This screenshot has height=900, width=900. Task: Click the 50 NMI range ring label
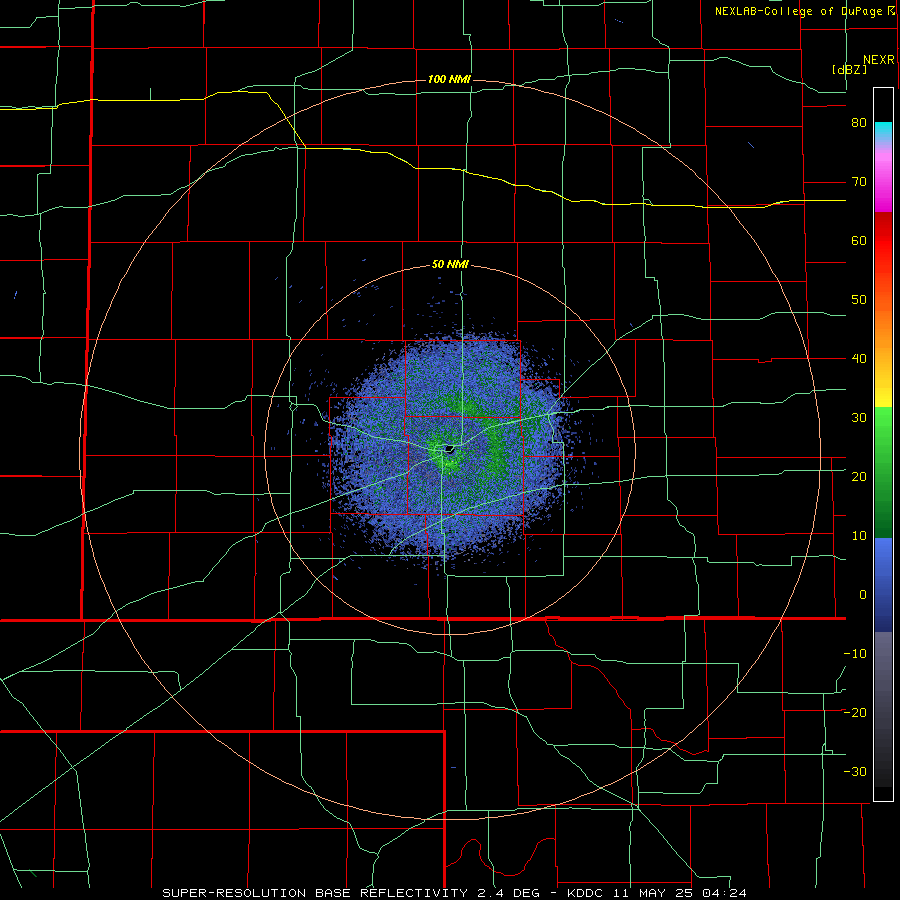tap(451, 265)
